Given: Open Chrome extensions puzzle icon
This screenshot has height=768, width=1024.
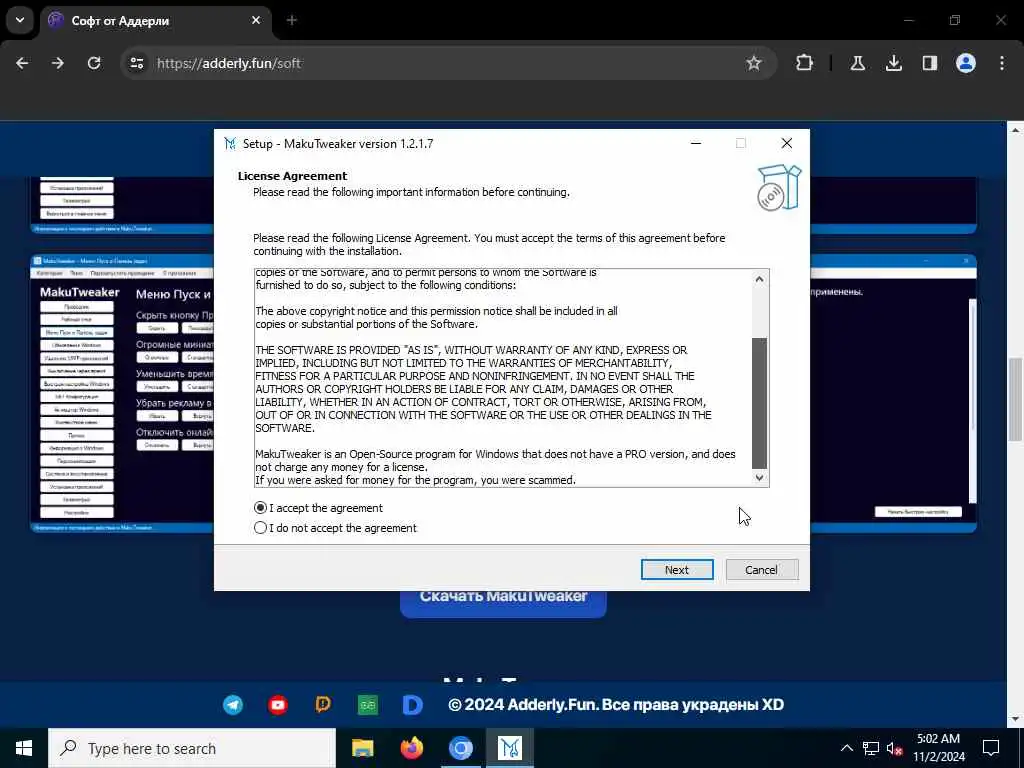Looking at the screenshot, I should pyautogui.click(x=805, y=63).
